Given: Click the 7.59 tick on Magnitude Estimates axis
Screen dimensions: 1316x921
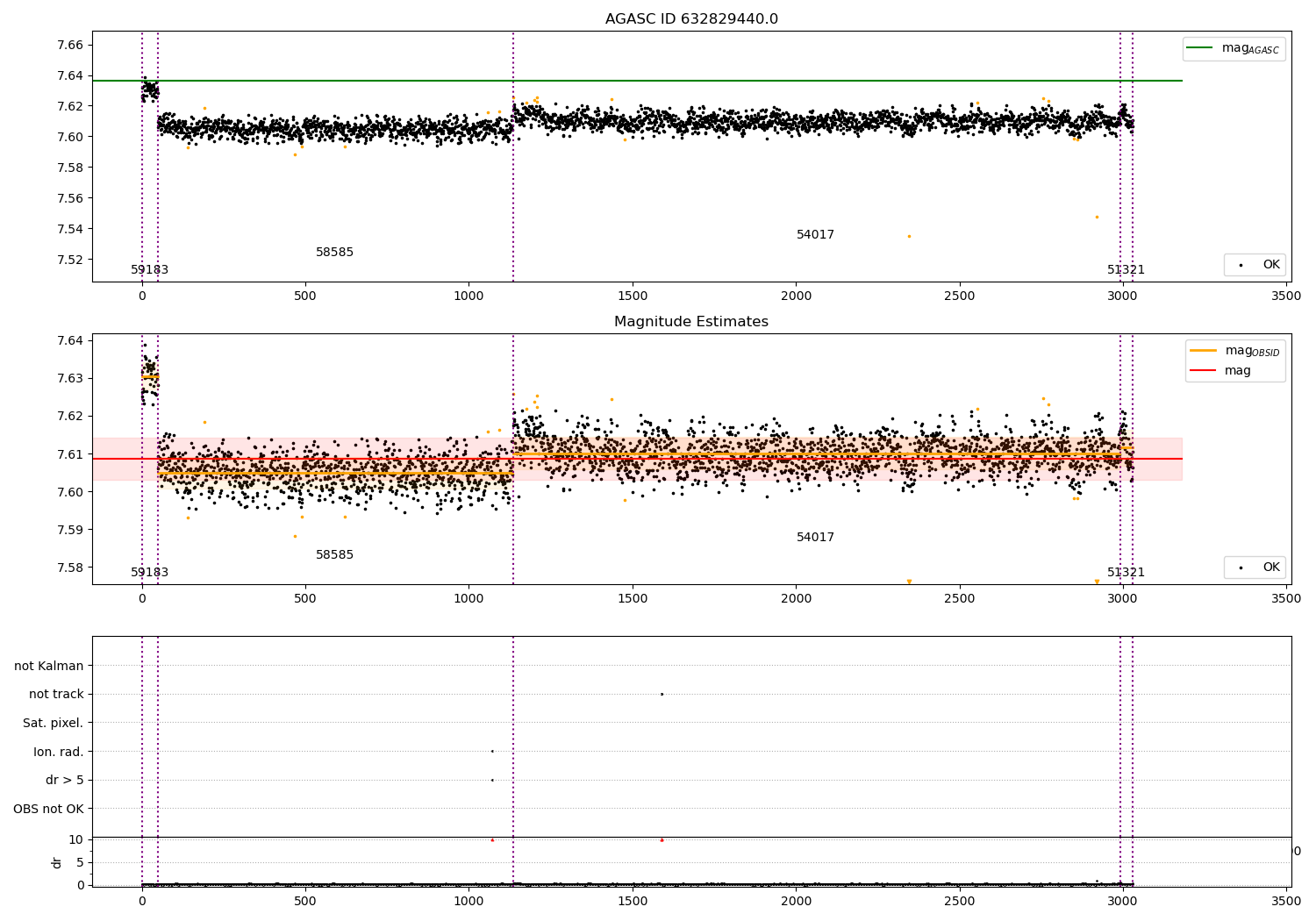Looking at the screenshot, I should pos(70,530).
